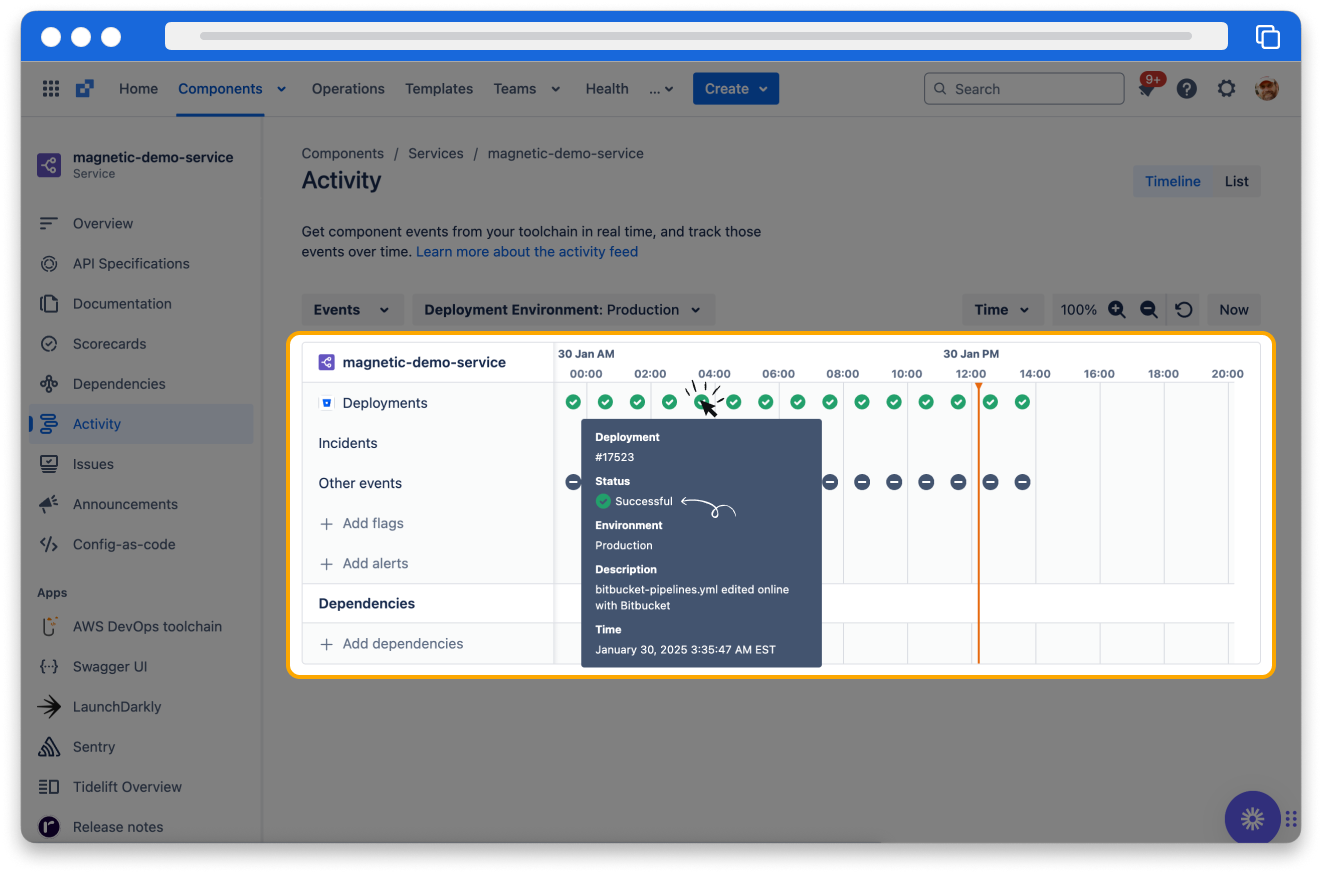Click Add dependencies
The height and width of the screenshot is (874, 1322).
point(391,643)
